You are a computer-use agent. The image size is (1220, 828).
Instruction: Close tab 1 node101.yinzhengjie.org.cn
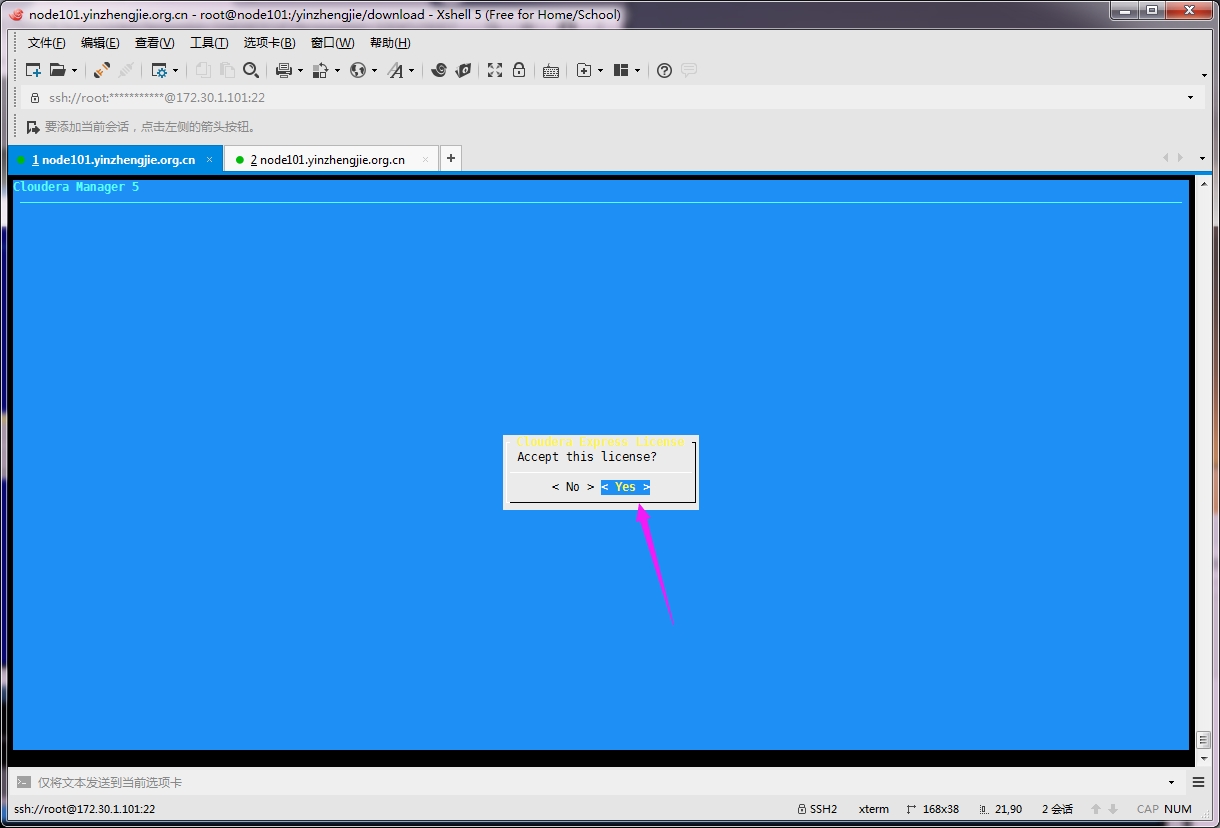tap(209, 160)
